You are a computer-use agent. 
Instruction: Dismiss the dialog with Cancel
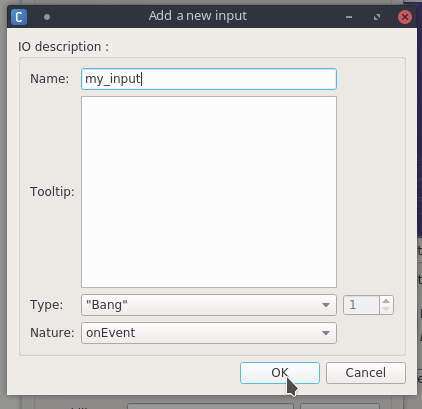(x=366, y=373)
